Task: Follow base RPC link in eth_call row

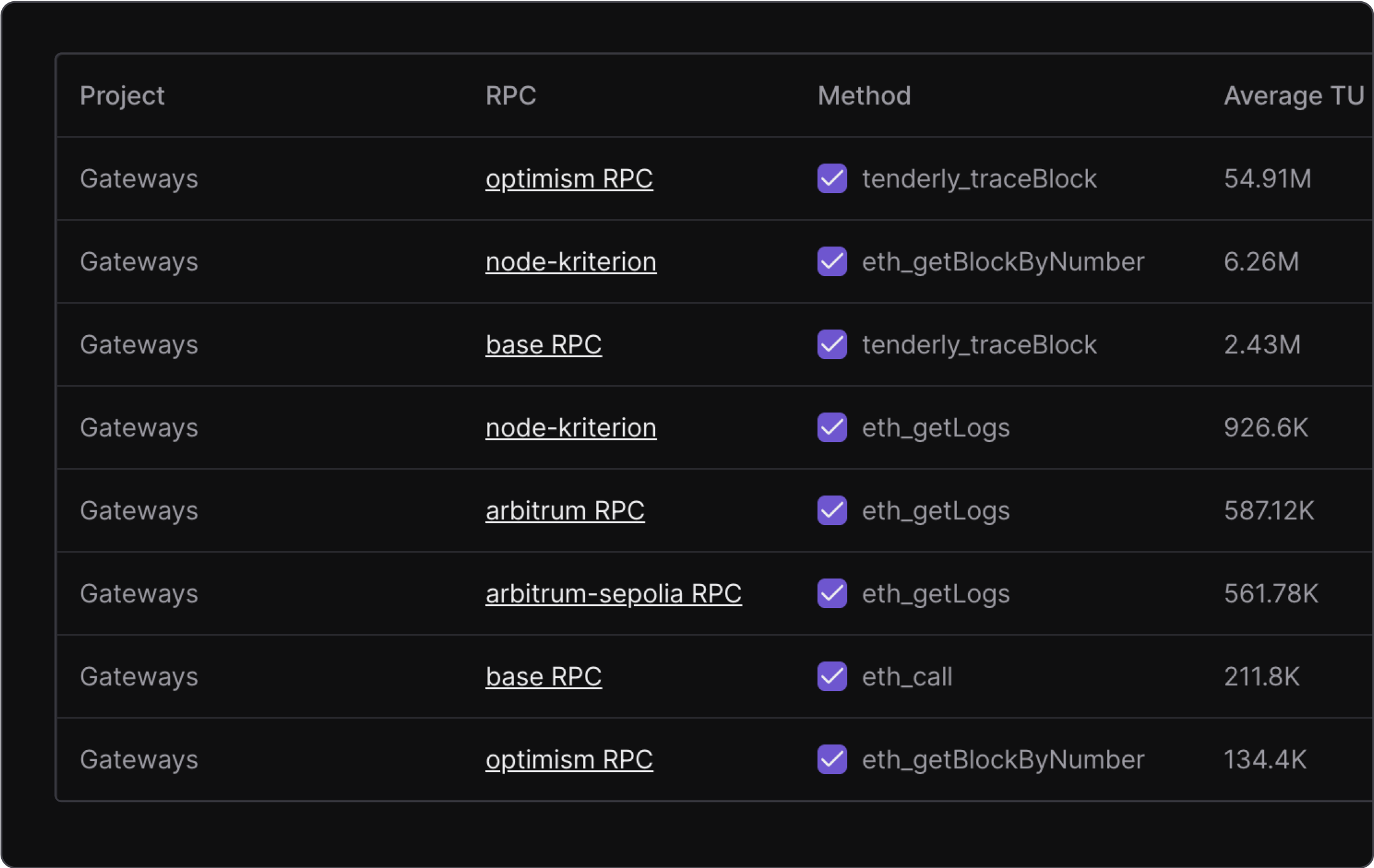Action: click(x=544, y=677)
